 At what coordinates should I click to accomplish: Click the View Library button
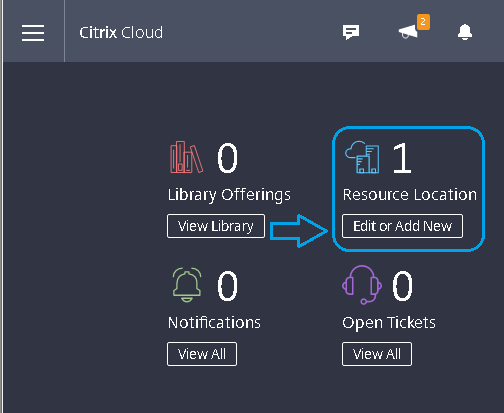pyautogui.click(x=216, y=226)
